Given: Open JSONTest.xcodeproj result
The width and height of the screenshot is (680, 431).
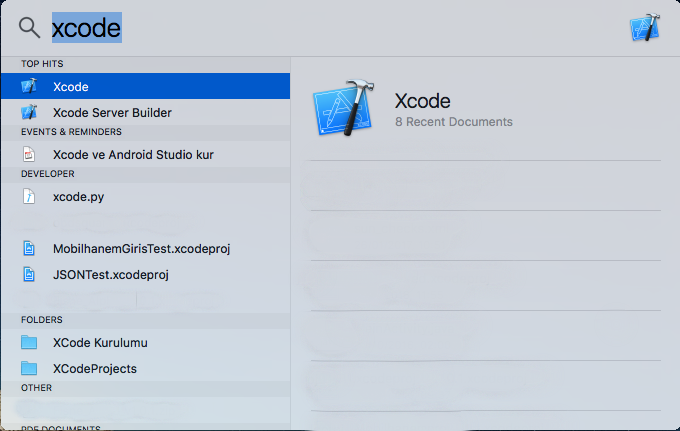Looking at the screenshot, I should 145,274.
